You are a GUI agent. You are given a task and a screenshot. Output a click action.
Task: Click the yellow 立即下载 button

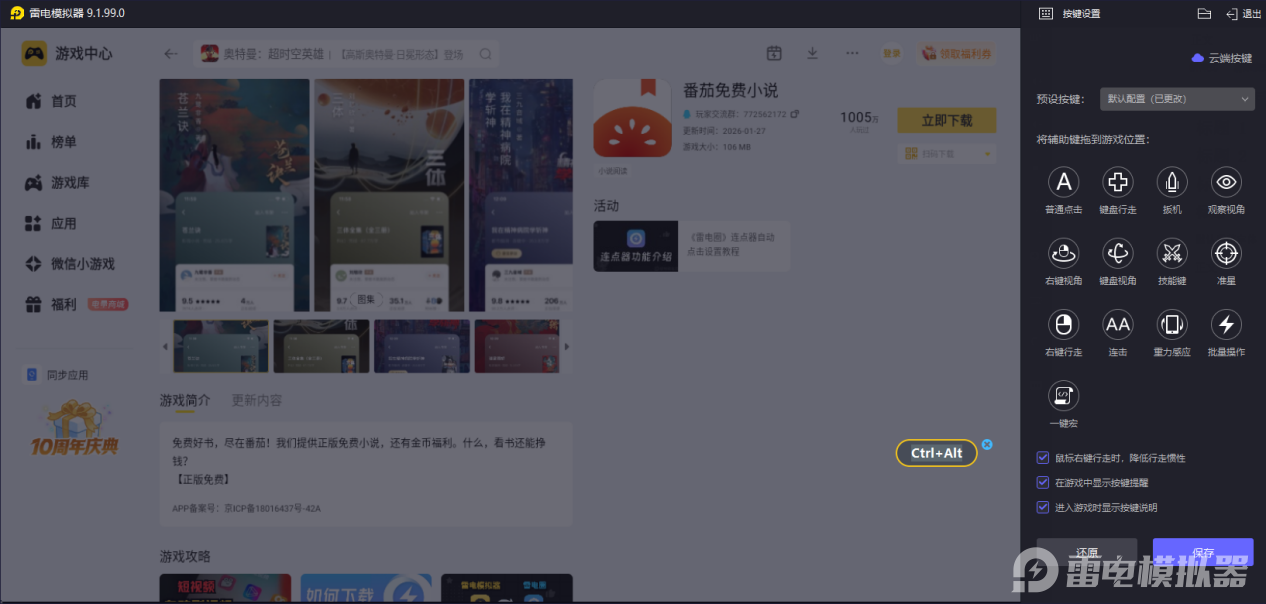pyautogui.click(x=946, y=120)
